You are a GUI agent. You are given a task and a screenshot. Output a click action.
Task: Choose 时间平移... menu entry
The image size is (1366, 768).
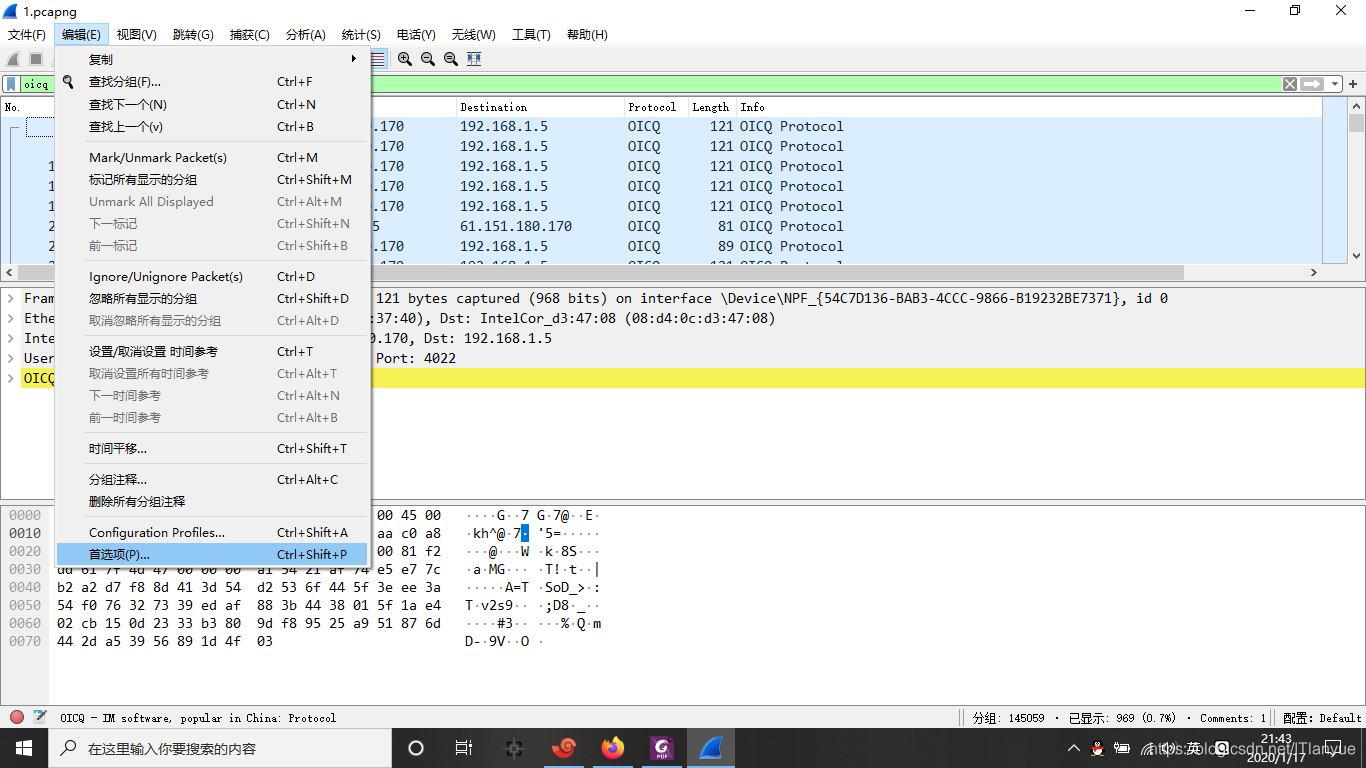[x=213, y=448]
